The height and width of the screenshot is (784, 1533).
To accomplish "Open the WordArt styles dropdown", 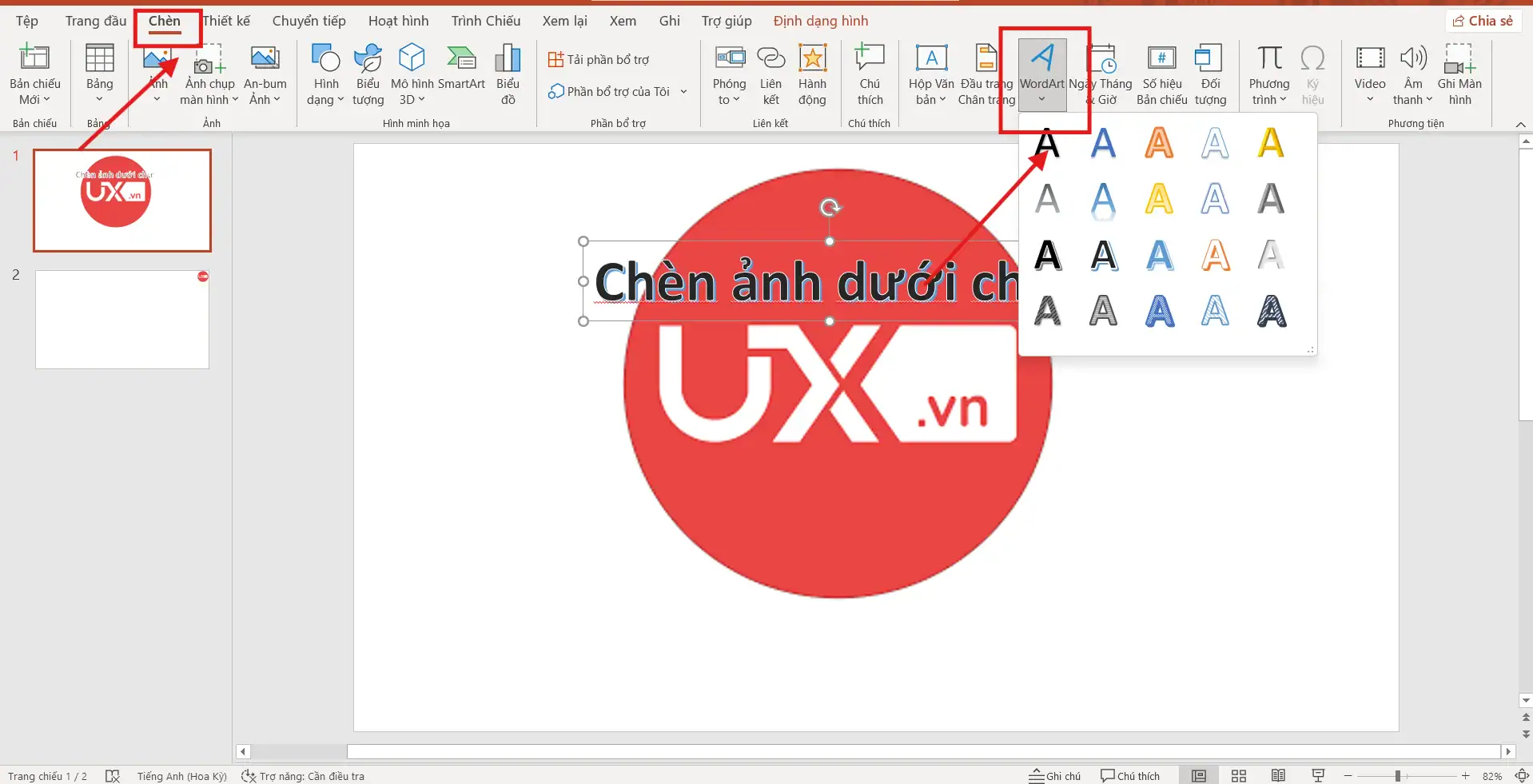I will pyautogui.click(x=1041, y=98).
